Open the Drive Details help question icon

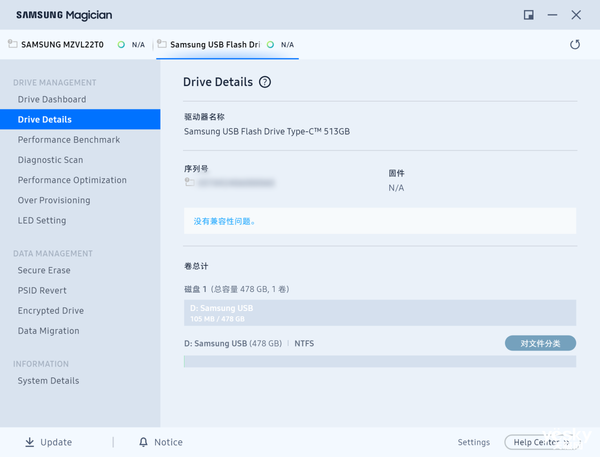click(265, 82)
